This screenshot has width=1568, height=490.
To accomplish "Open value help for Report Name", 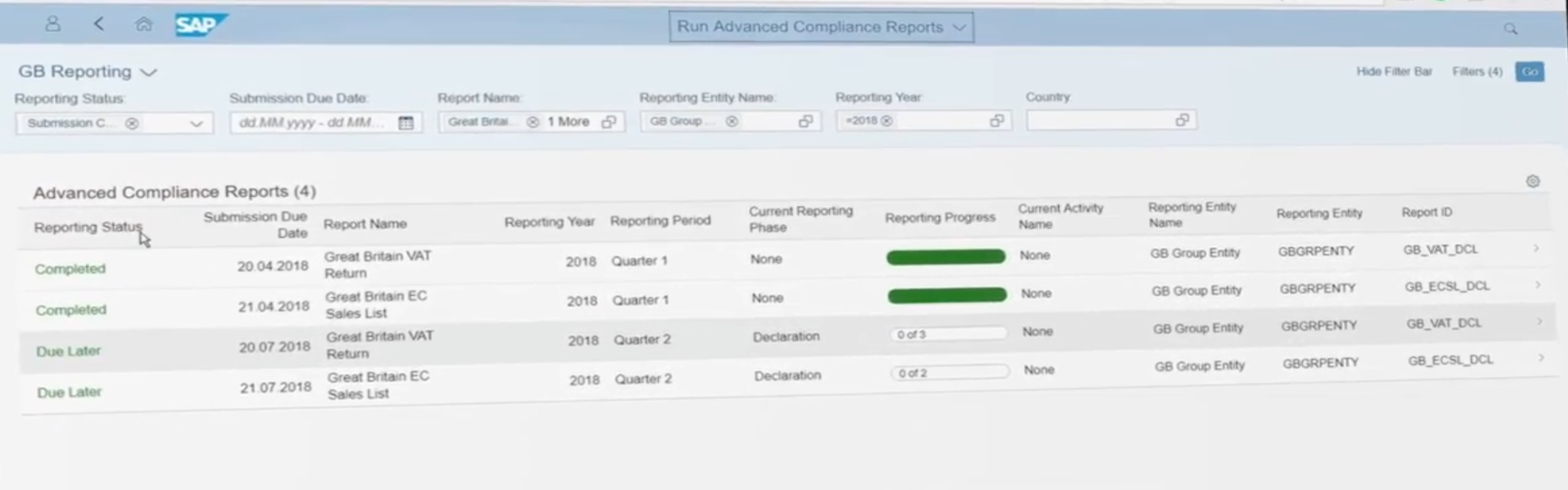I will 608,122.
